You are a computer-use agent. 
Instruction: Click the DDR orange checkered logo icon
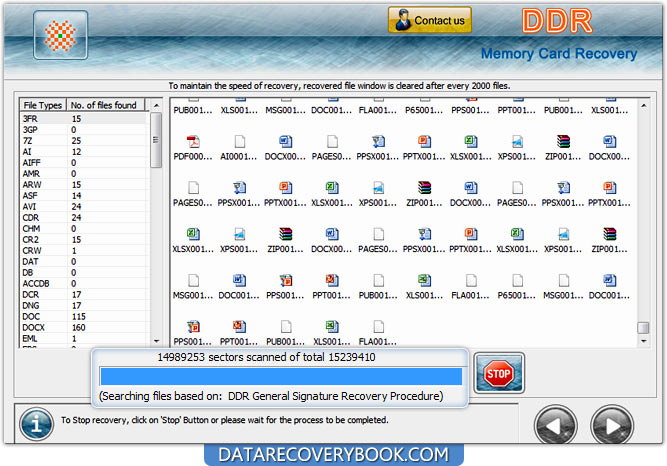[x=60, y=35]
